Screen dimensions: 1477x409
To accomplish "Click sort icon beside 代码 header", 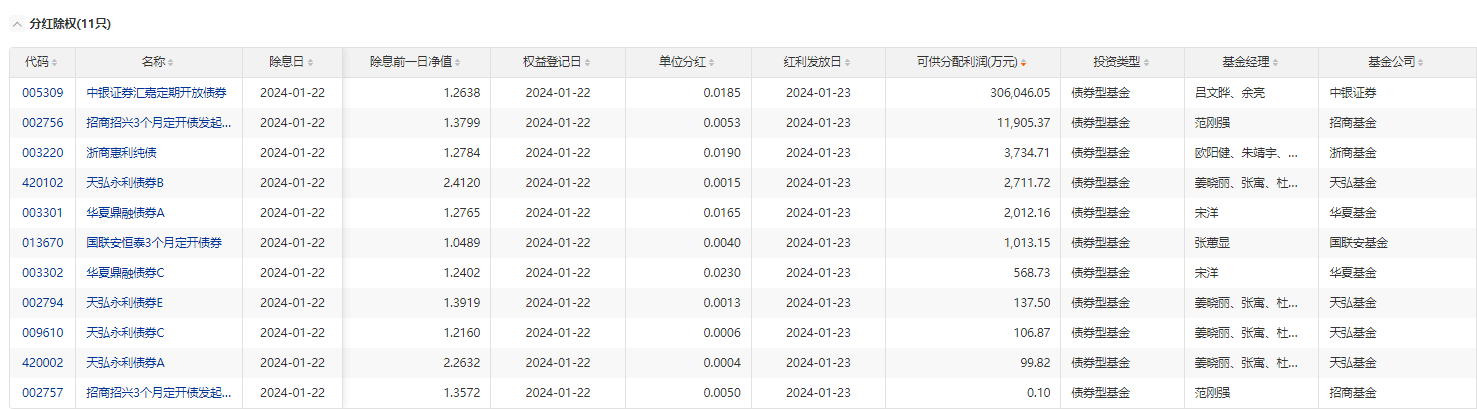I will point(55,62).
